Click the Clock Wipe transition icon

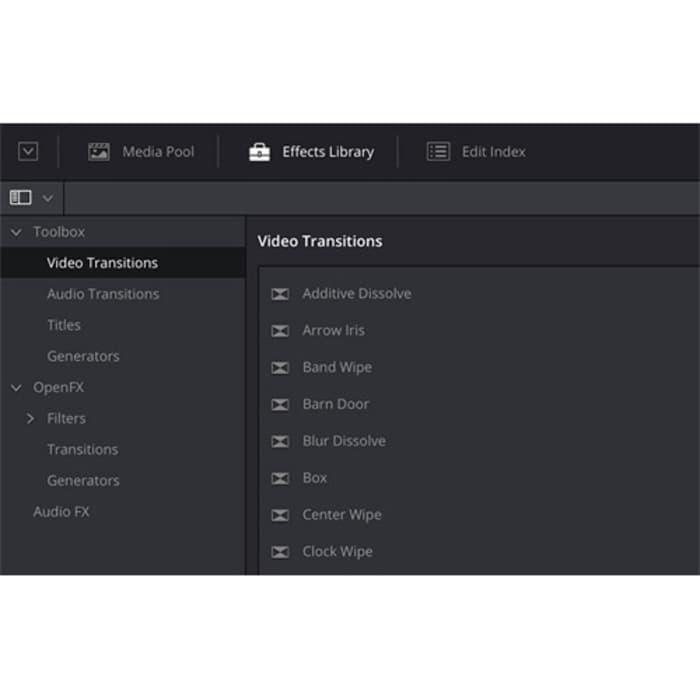[280, 552]
